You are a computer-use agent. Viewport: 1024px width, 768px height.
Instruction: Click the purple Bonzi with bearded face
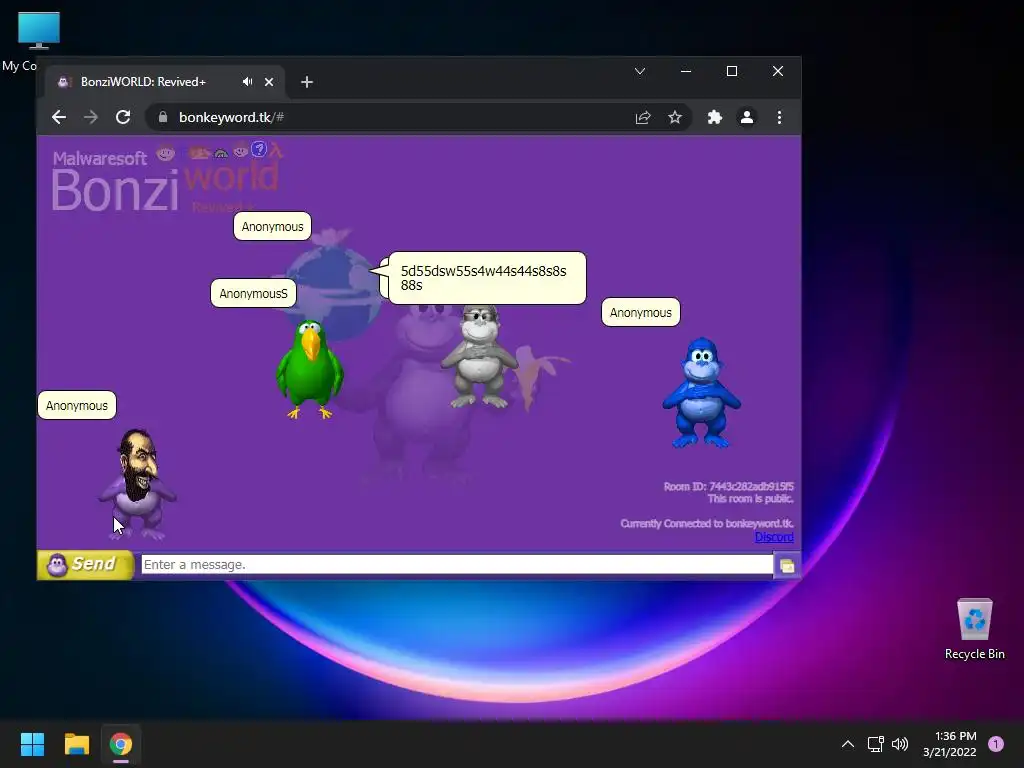(x=138, y=485)
